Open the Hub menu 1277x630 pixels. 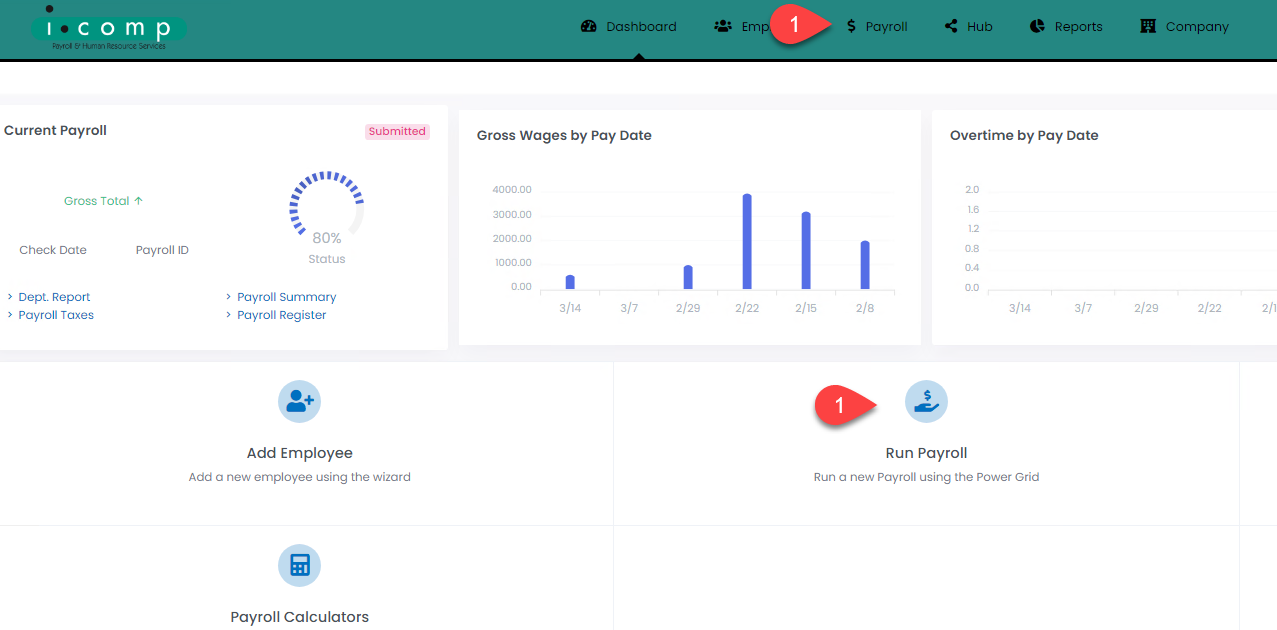[x=968, y=27]
